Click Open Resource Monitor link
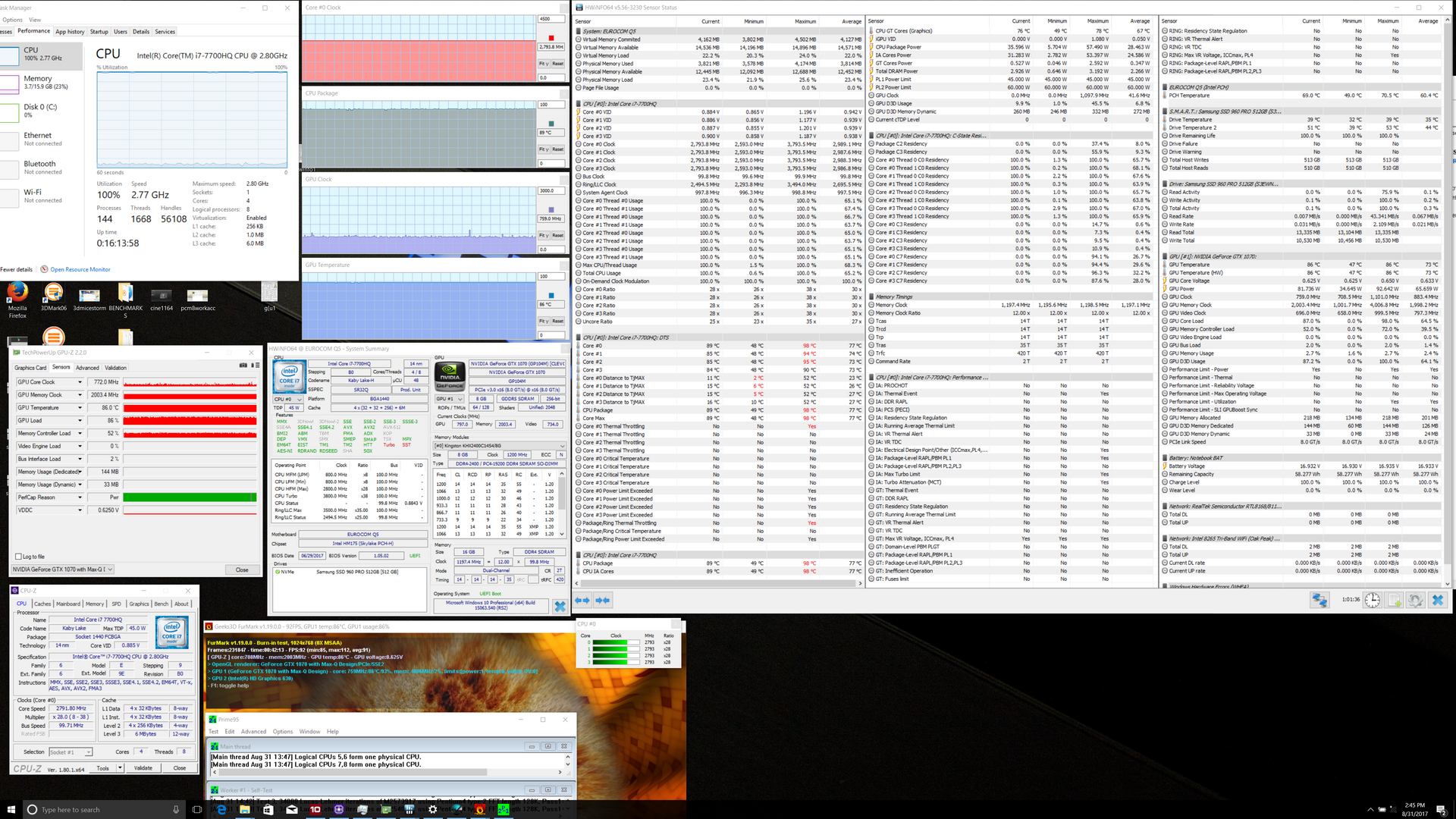The image size is (1456, 819). coord(80,269)
